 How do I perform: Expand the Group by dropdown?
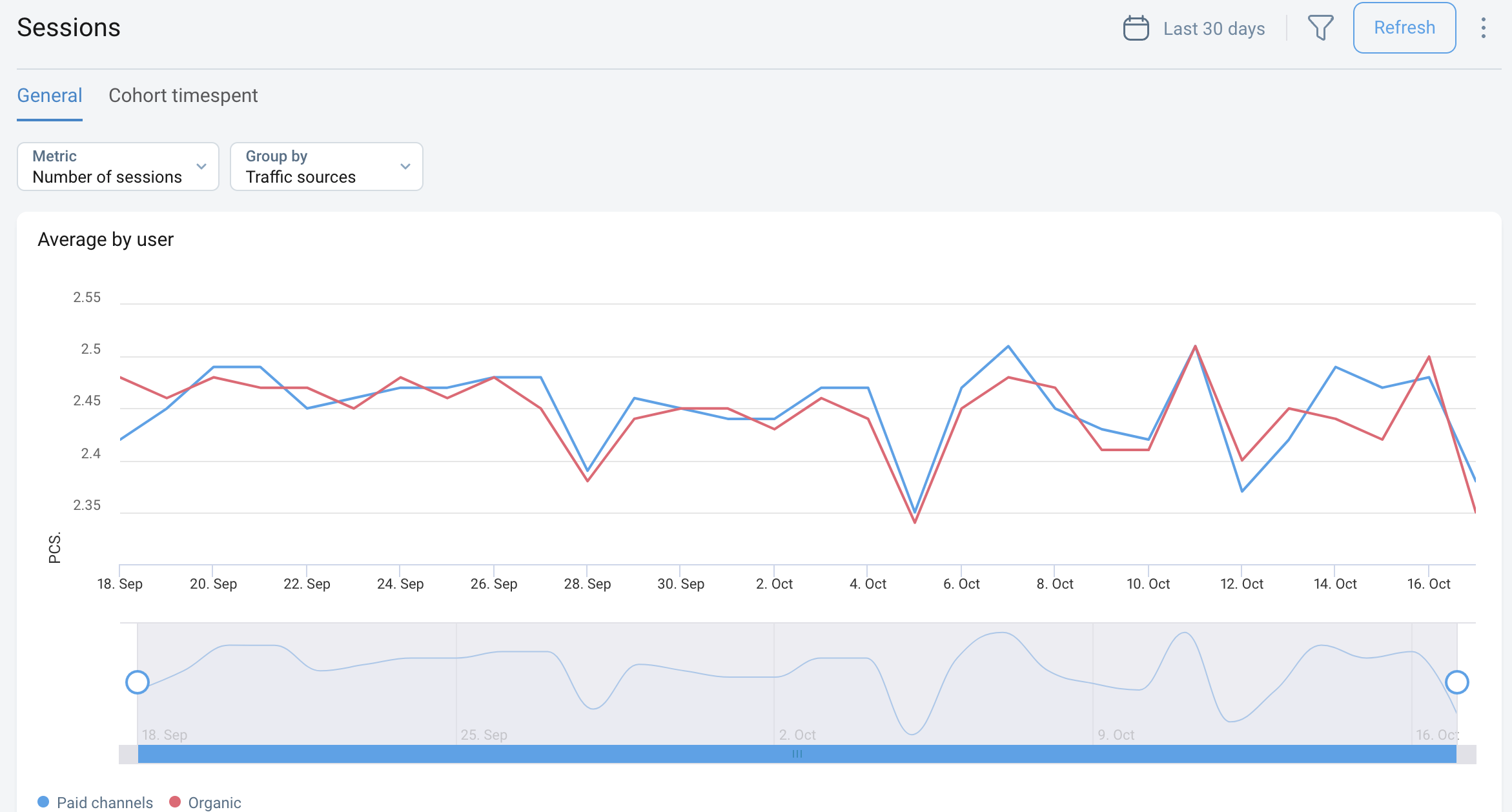pyautogui.click(x=326, y=167)
